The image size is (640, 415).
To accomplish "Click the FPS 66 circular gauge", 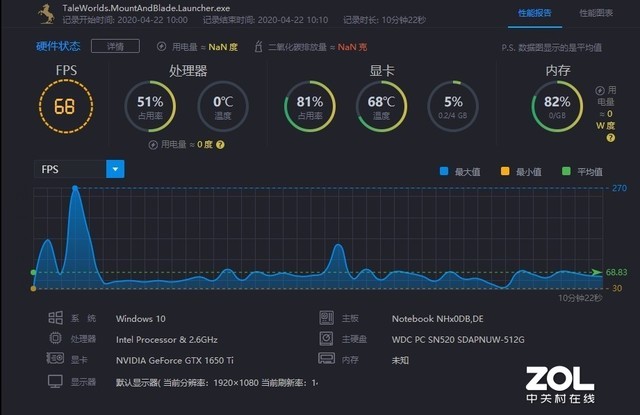I will pos(66,106).
